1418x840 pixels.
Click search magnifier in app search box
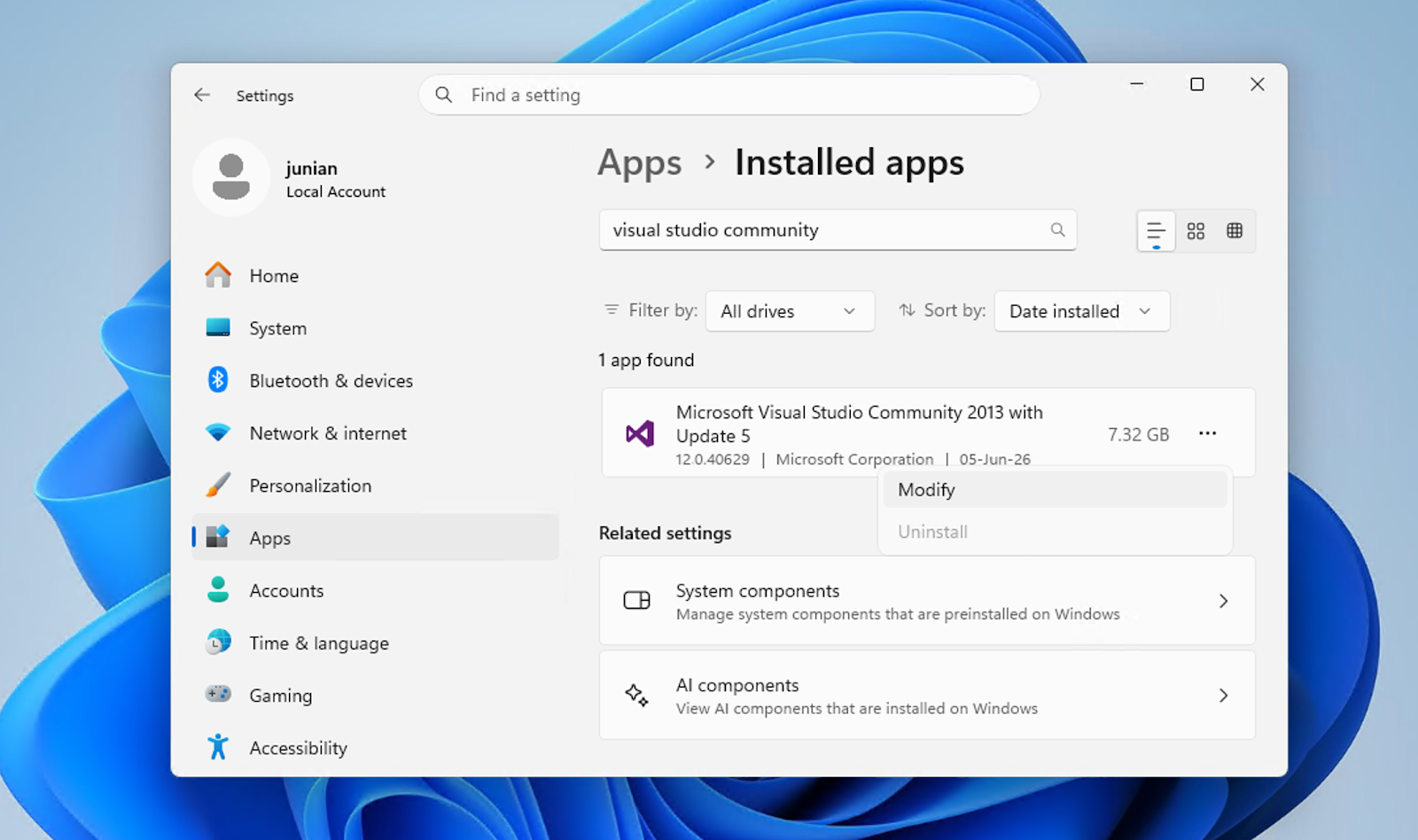pos(1057,229)
